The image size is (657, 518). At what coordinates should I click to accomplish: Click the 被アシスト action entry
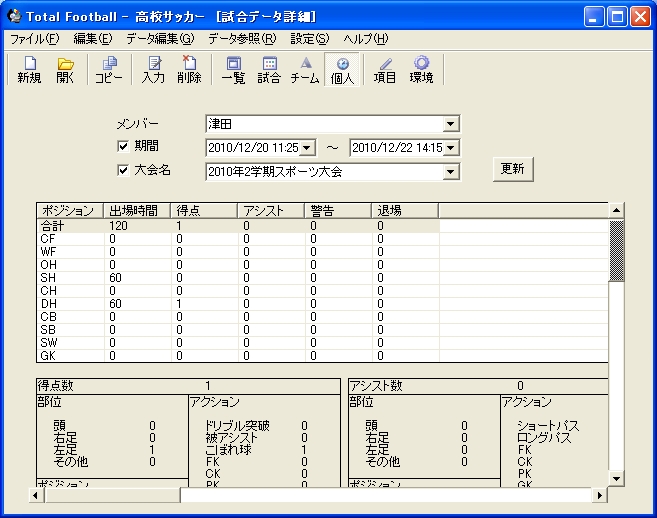[232, 438]
